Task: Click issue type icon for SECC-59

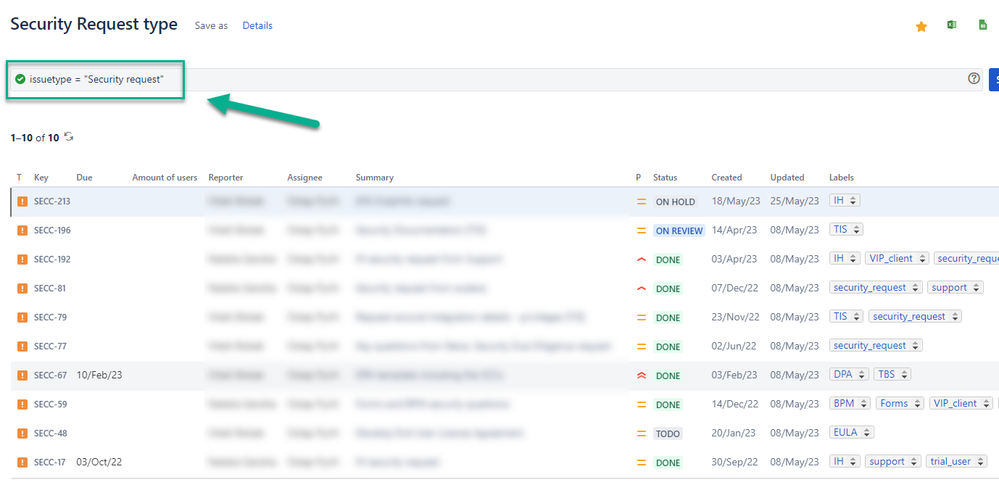Action: pyautogui.click(x=22, y=404)
